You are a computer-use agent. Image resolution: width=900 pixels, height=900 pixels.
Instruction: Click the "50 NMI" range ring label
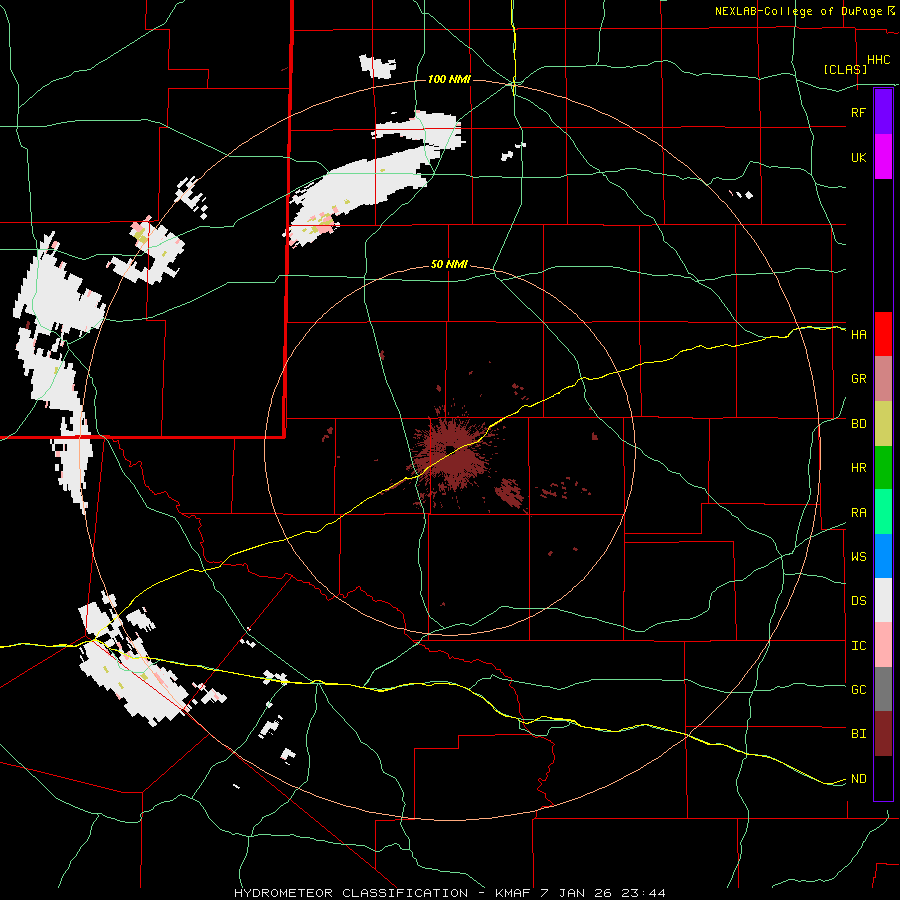tap(449, 265)
